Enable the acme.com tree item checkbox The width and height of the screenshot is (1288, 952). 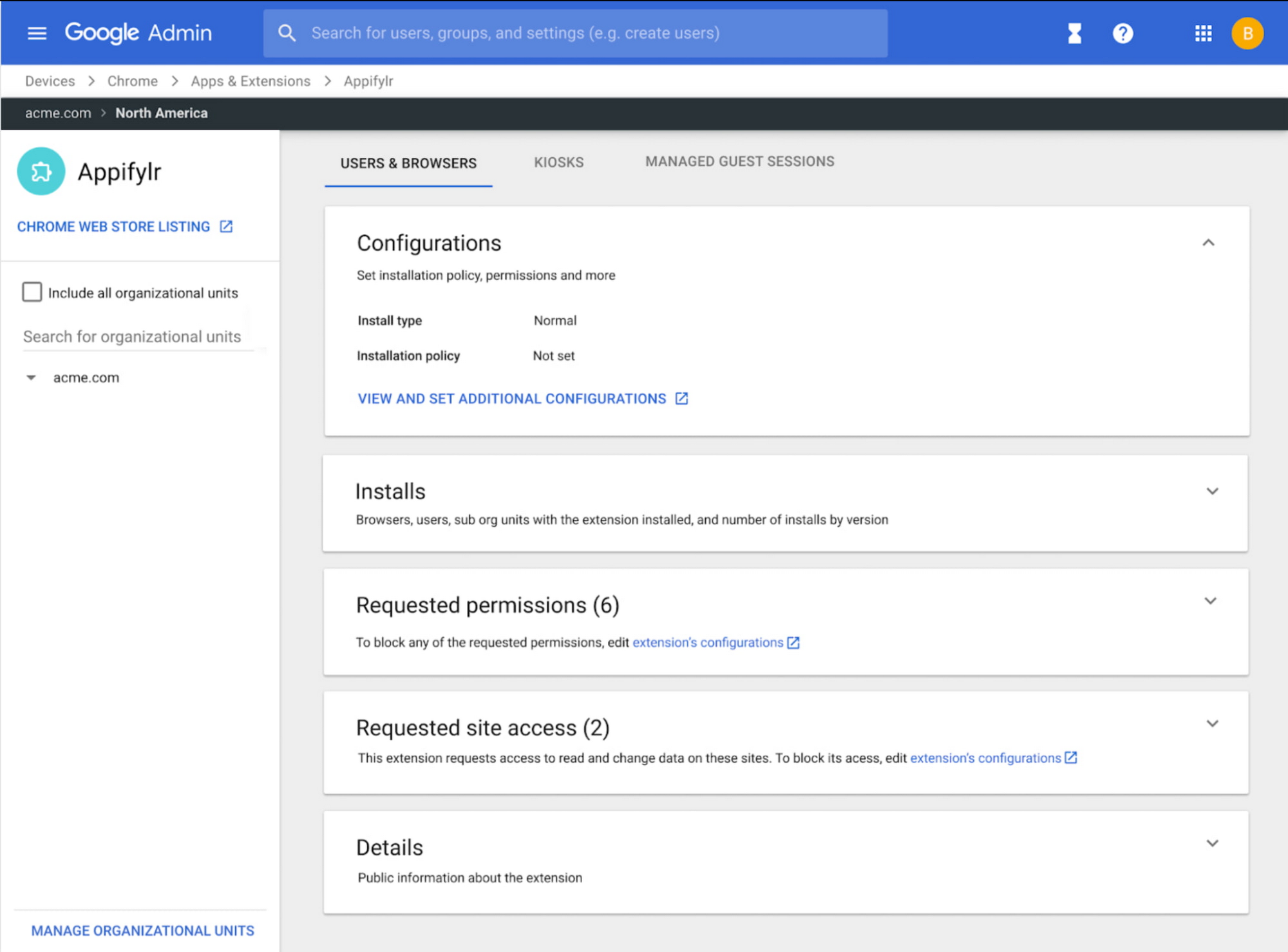click(x=86, y=377)
